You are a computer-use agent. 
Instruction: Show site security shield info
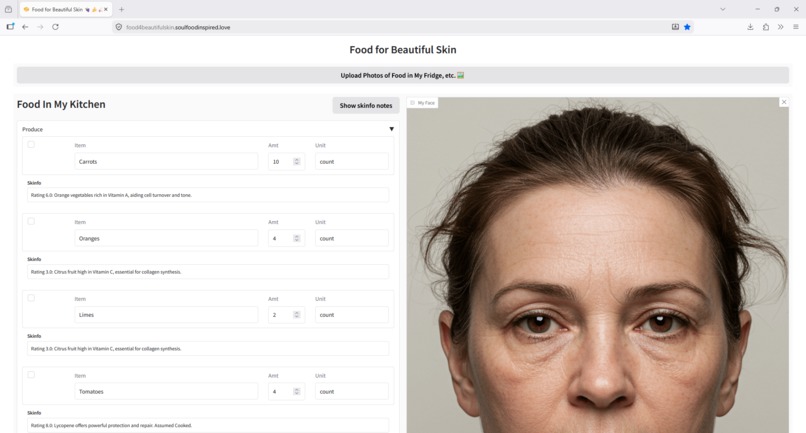coord(119,27)
